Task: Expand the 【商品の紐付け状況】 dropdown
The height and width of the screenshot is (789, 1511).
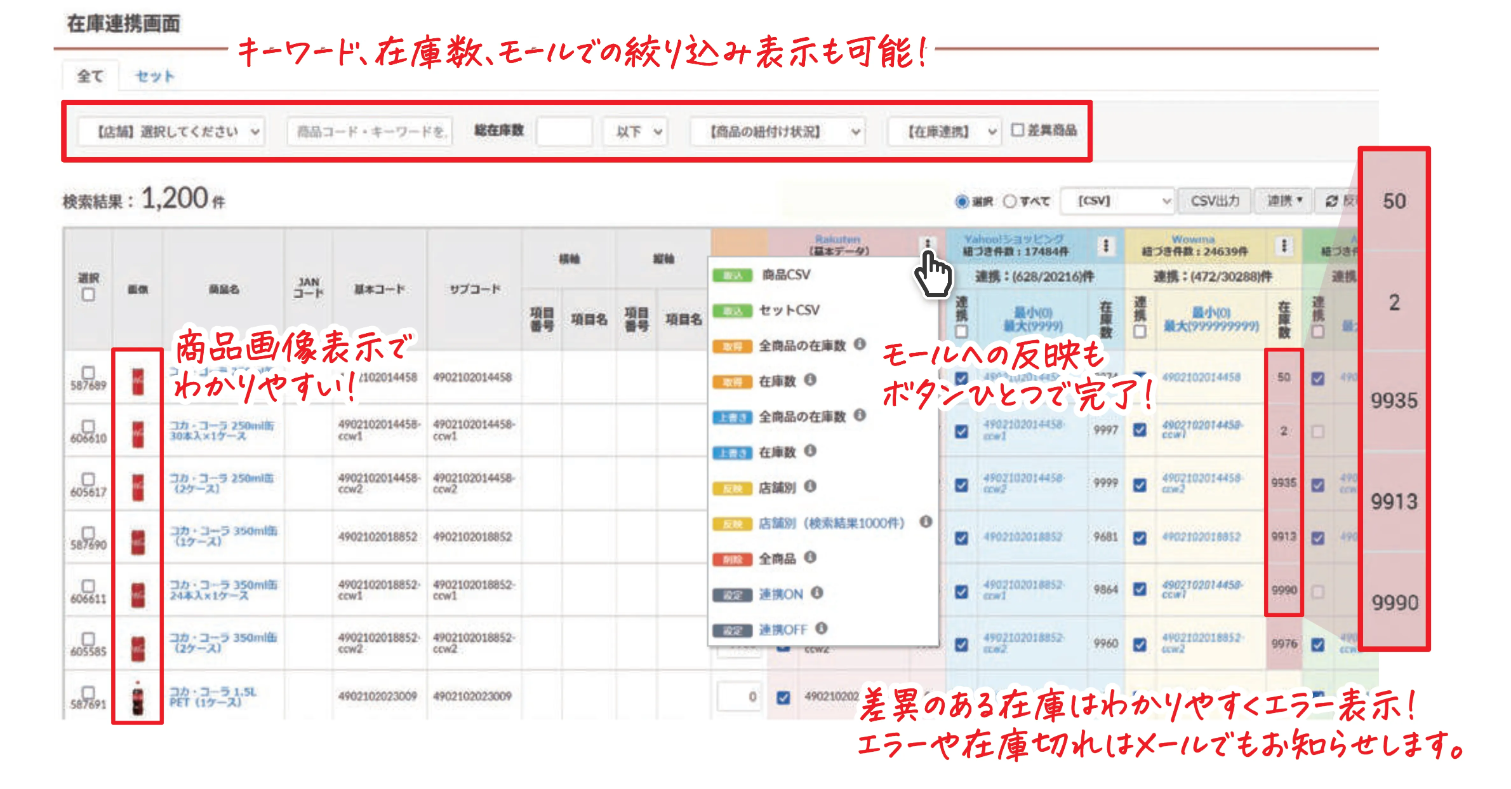Action: (778, 131)
